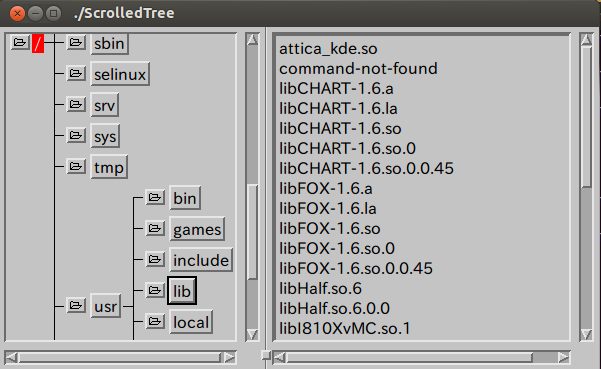The width and height of the screenshot is (601, 369).
Task: Click the tree pane's vertical scrollbar thumb
Action: click(252, 232)
